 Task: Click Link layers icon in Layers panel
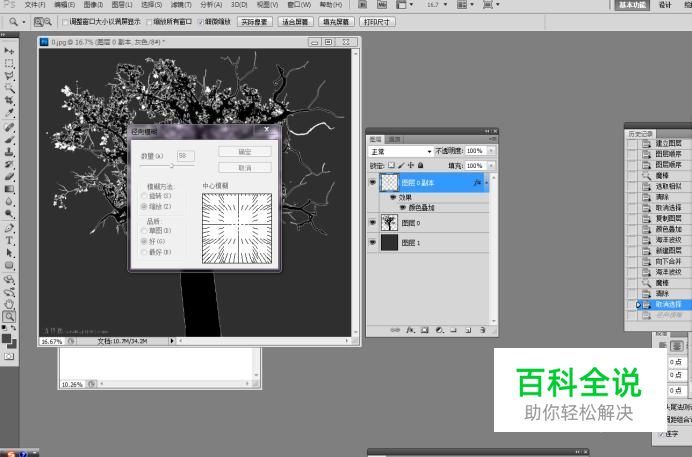395,330
